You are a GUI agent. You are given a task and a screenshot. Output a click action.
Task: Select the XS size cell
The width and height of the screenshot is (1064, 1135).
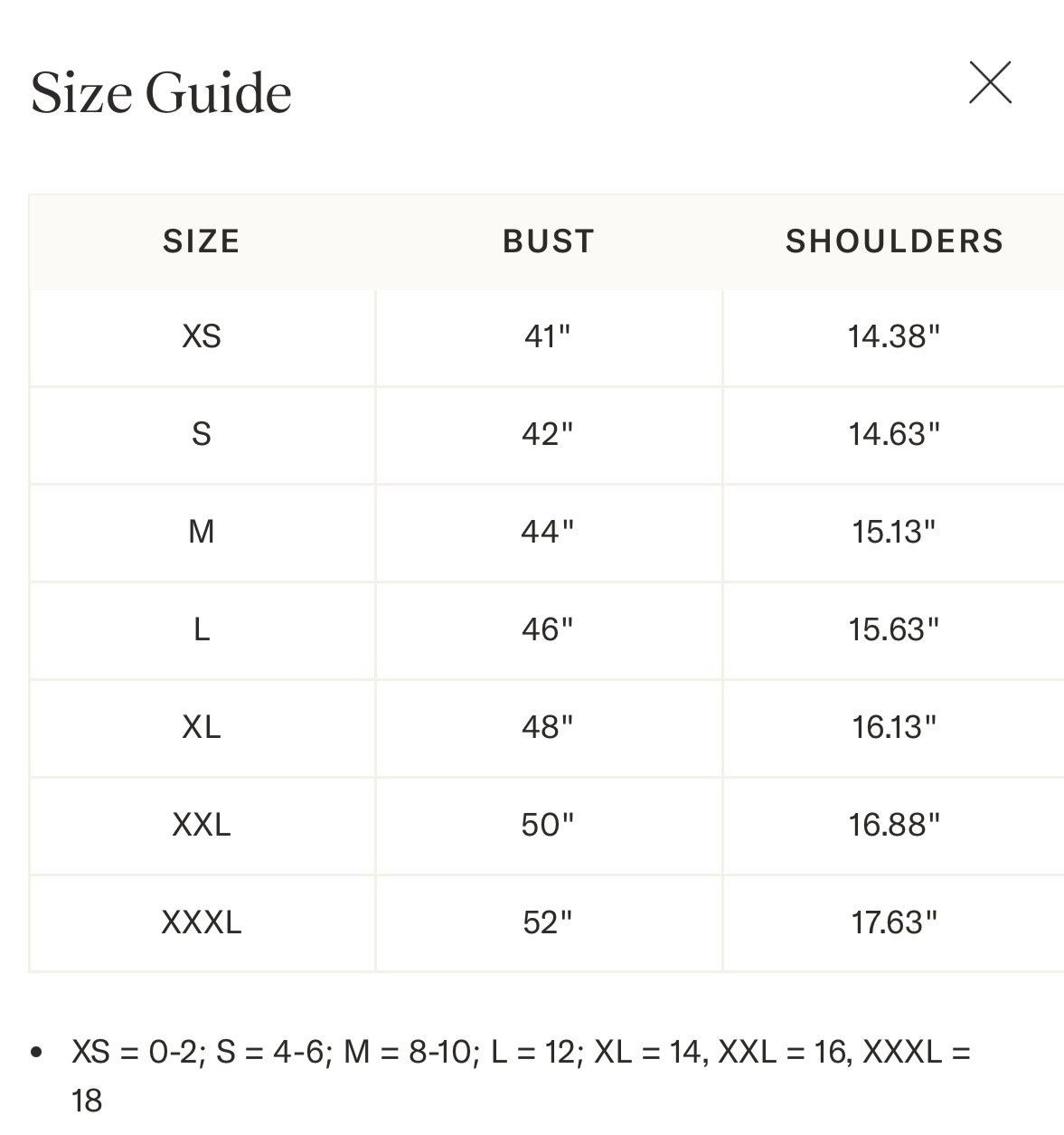pos(202,337)
